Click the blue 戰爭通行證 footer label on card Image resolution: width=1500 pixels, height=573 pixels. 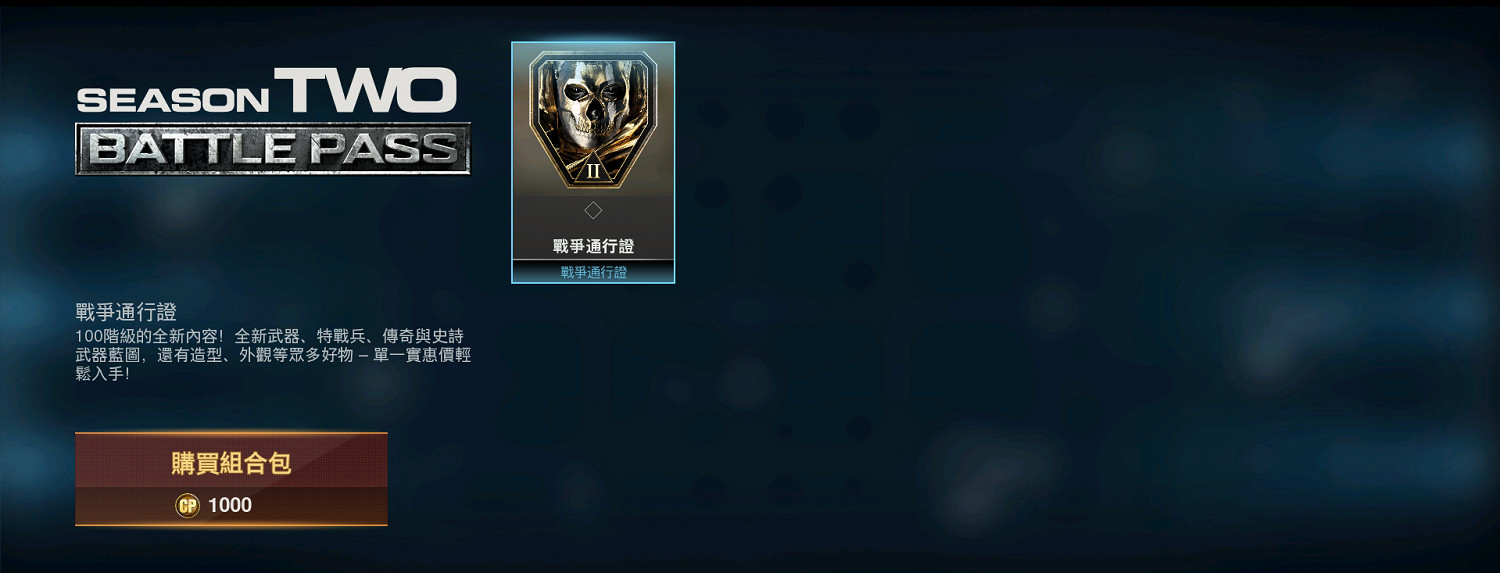pyautogui.click(x=593, y=272)
